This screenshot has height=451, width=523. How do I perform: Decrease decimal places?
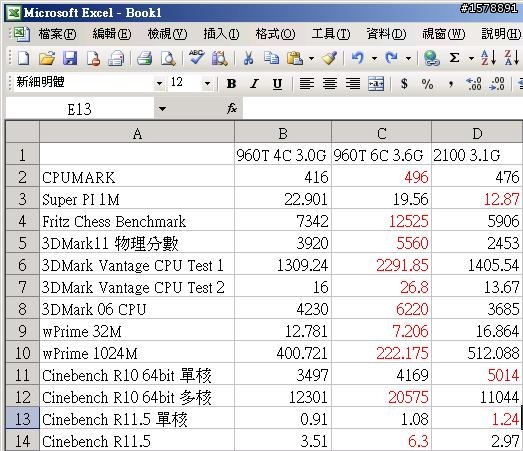[497, 83]
